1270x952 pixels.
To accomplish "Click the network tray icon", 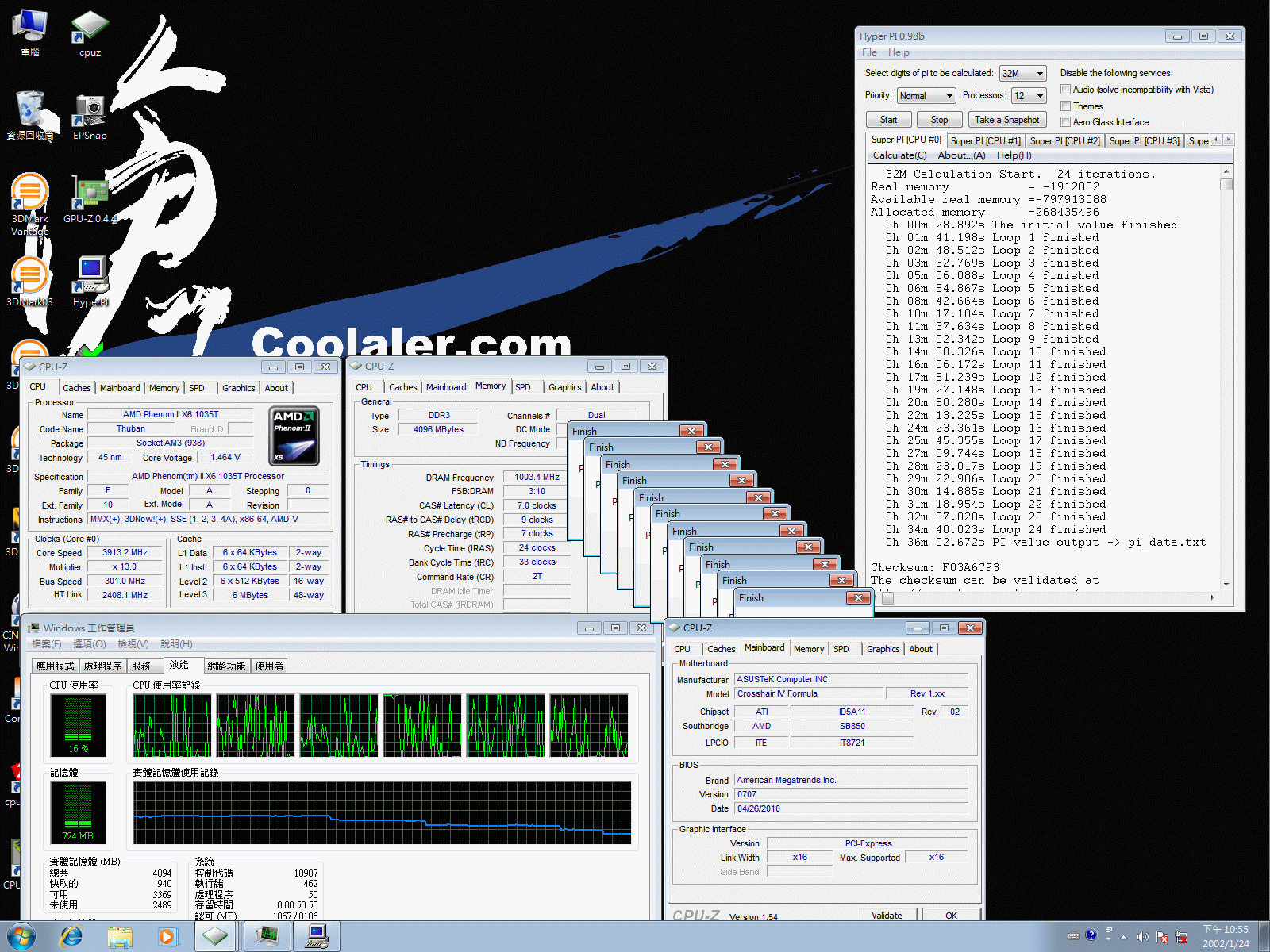I will tap(1181, 937).
